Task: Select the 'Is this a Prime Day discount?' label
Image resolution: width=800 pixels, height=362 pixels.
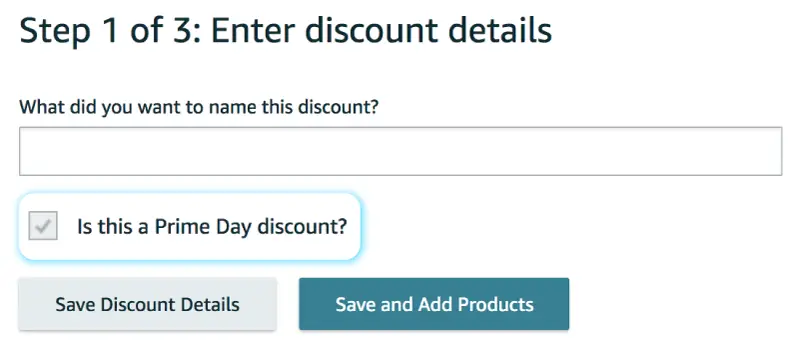Action: [212, 226]
